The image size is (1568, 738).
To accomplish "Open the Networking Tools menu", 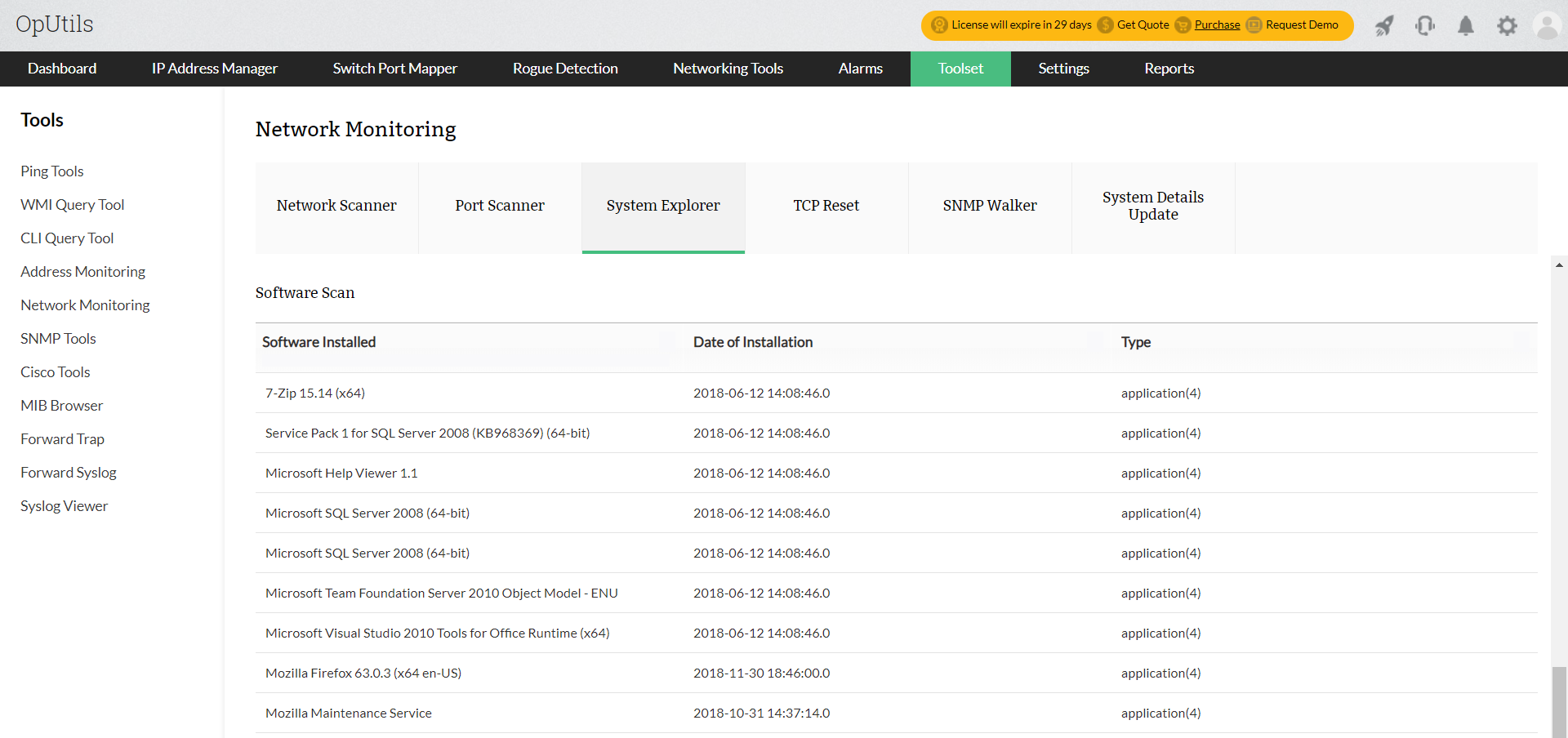I will (x=728, y=69).
